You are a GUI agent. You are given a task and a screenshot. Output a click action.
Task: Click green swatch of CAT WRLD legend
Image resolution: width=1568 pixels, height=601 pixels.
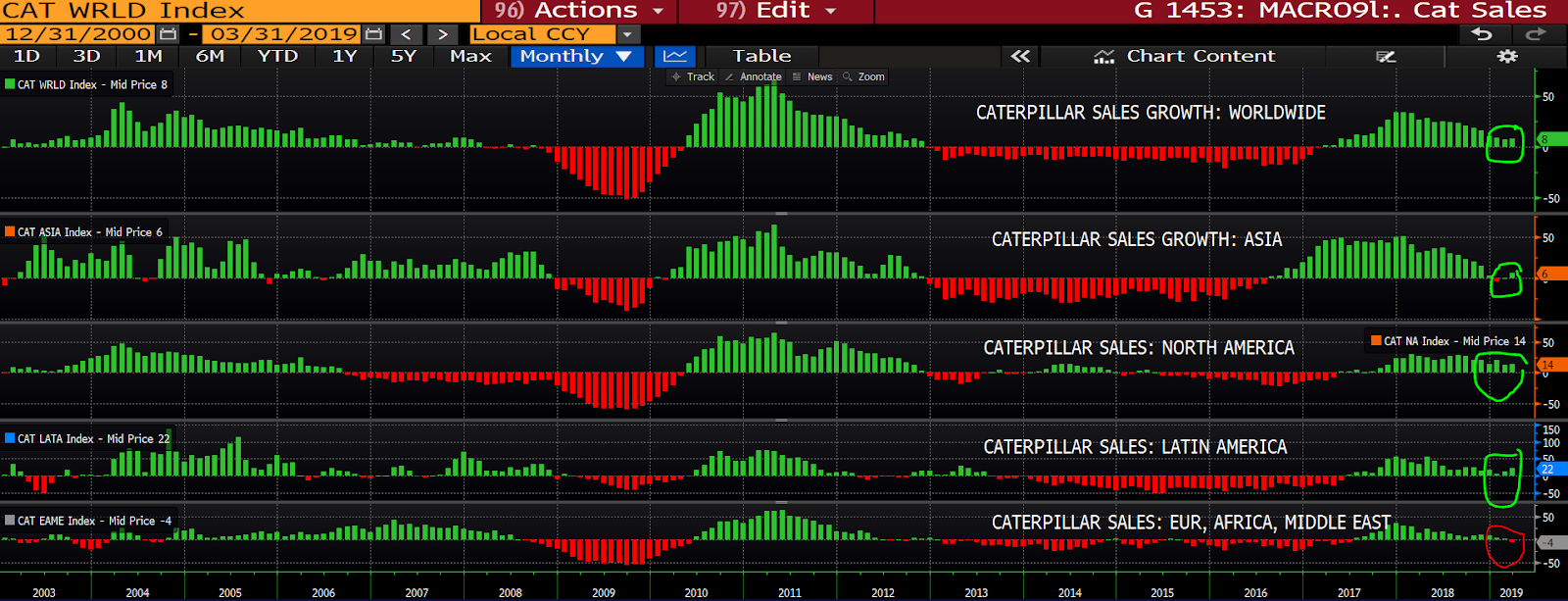(x=10, y=84)
